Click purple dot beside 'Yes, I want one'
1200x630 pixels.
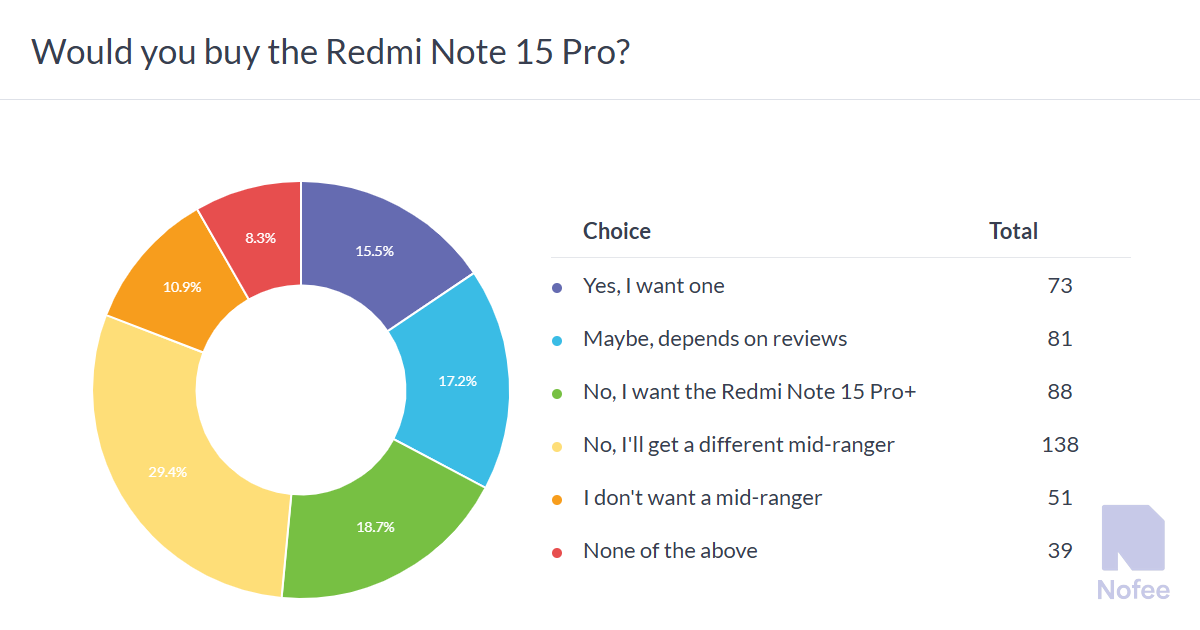pos(557,287)
